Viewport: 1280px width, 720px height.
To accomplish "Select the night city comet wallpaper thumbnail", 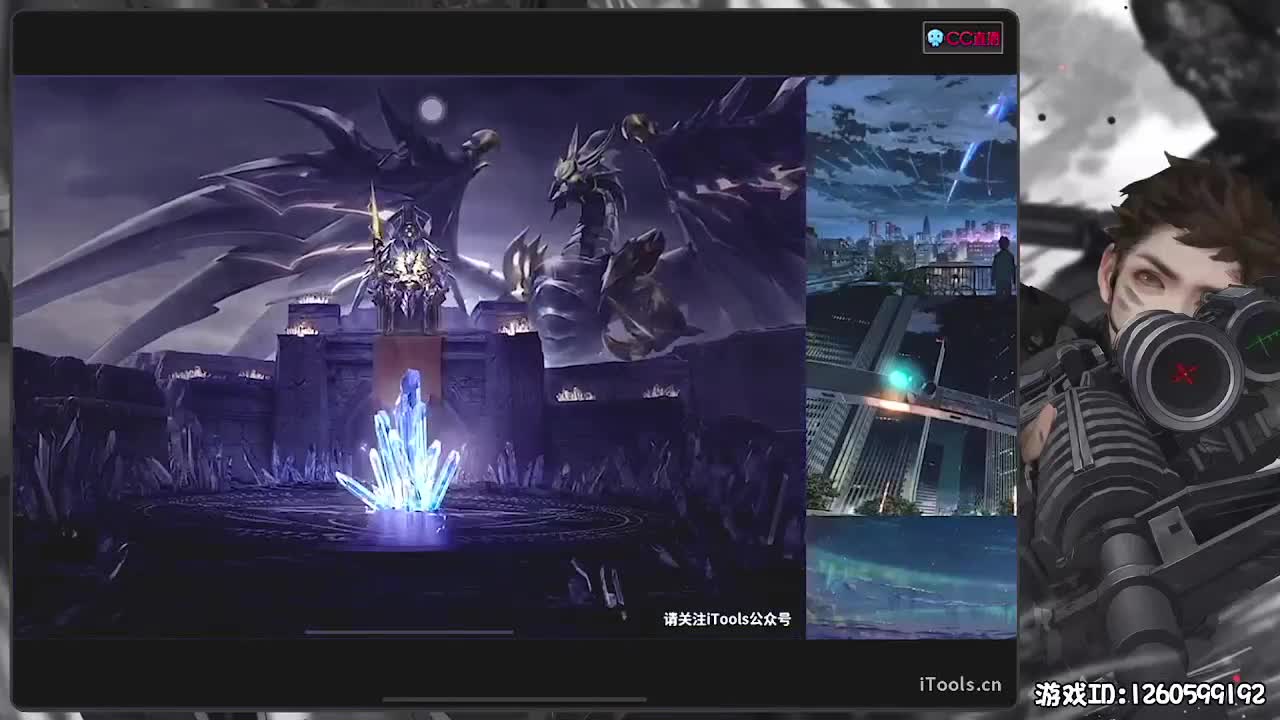I will coord(912,186).
